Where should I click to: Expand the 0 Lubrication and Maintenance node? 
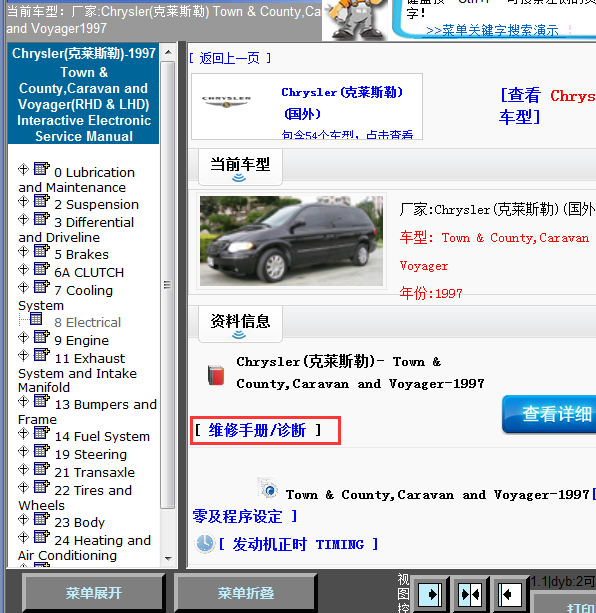[23, 169]
